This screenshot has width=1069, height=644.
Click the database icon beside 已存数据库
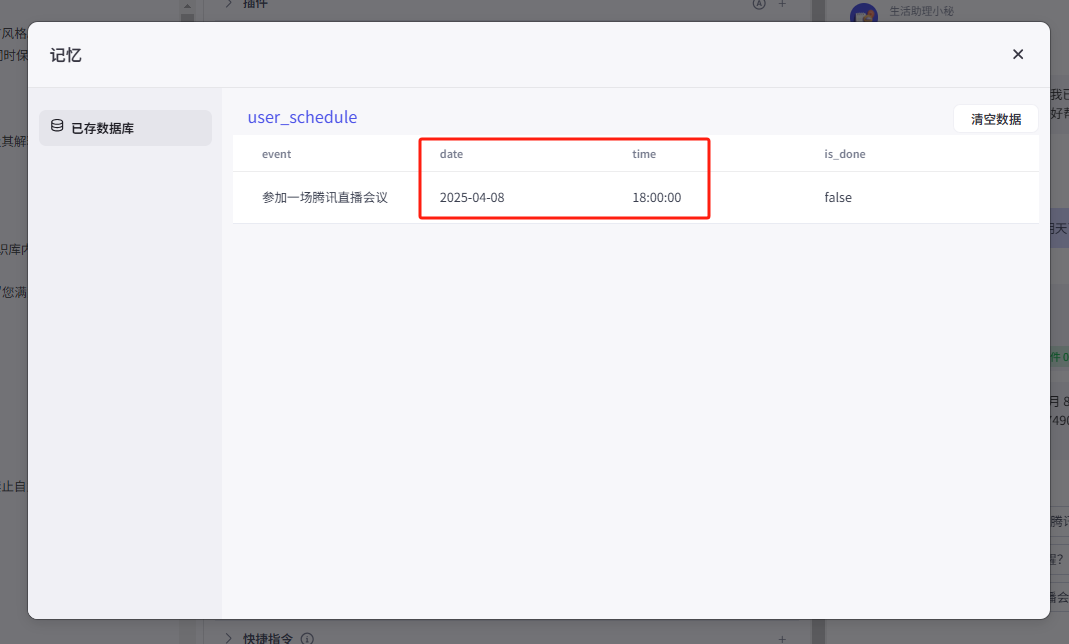click(x=57, y=127)
